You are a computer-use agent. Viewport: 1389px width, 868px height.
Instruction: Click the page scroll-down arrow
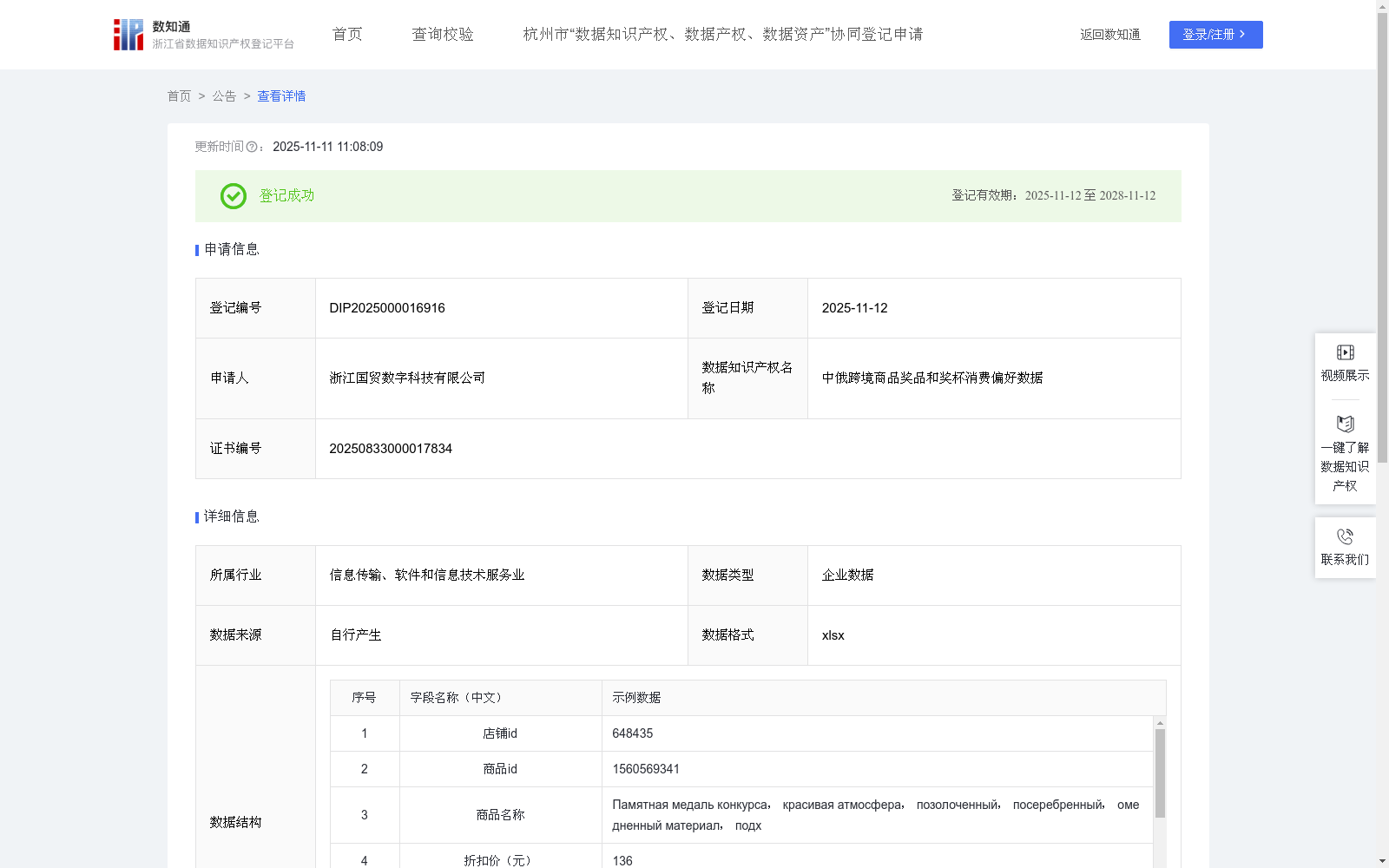[1382, 861]
